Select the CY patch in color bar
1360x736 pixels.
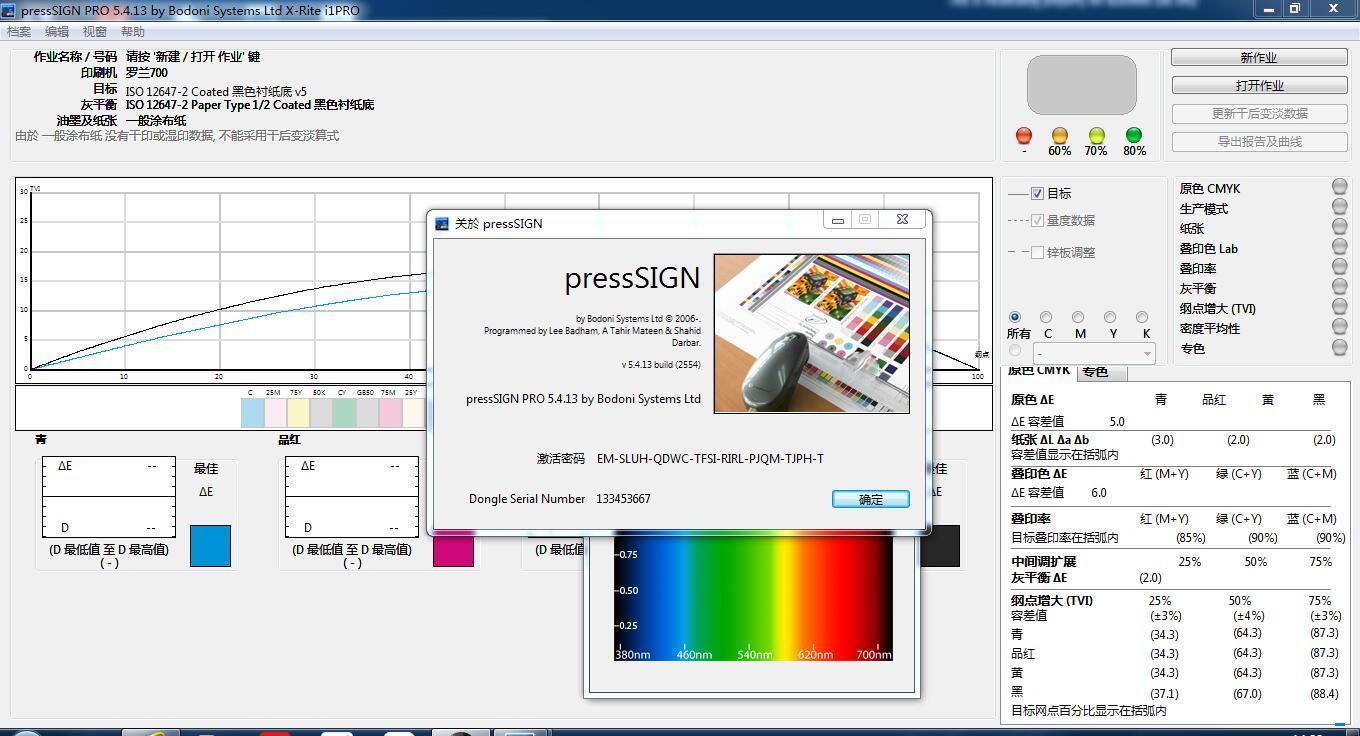tap(344, 412)
